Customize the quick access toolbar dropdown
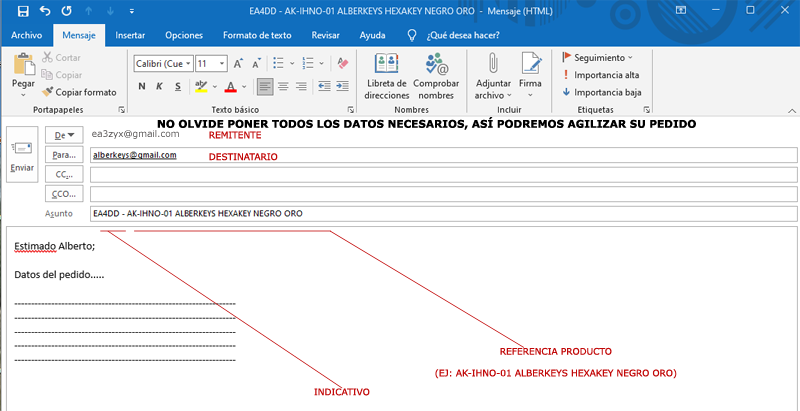800x411 pixels. point(132,10)
